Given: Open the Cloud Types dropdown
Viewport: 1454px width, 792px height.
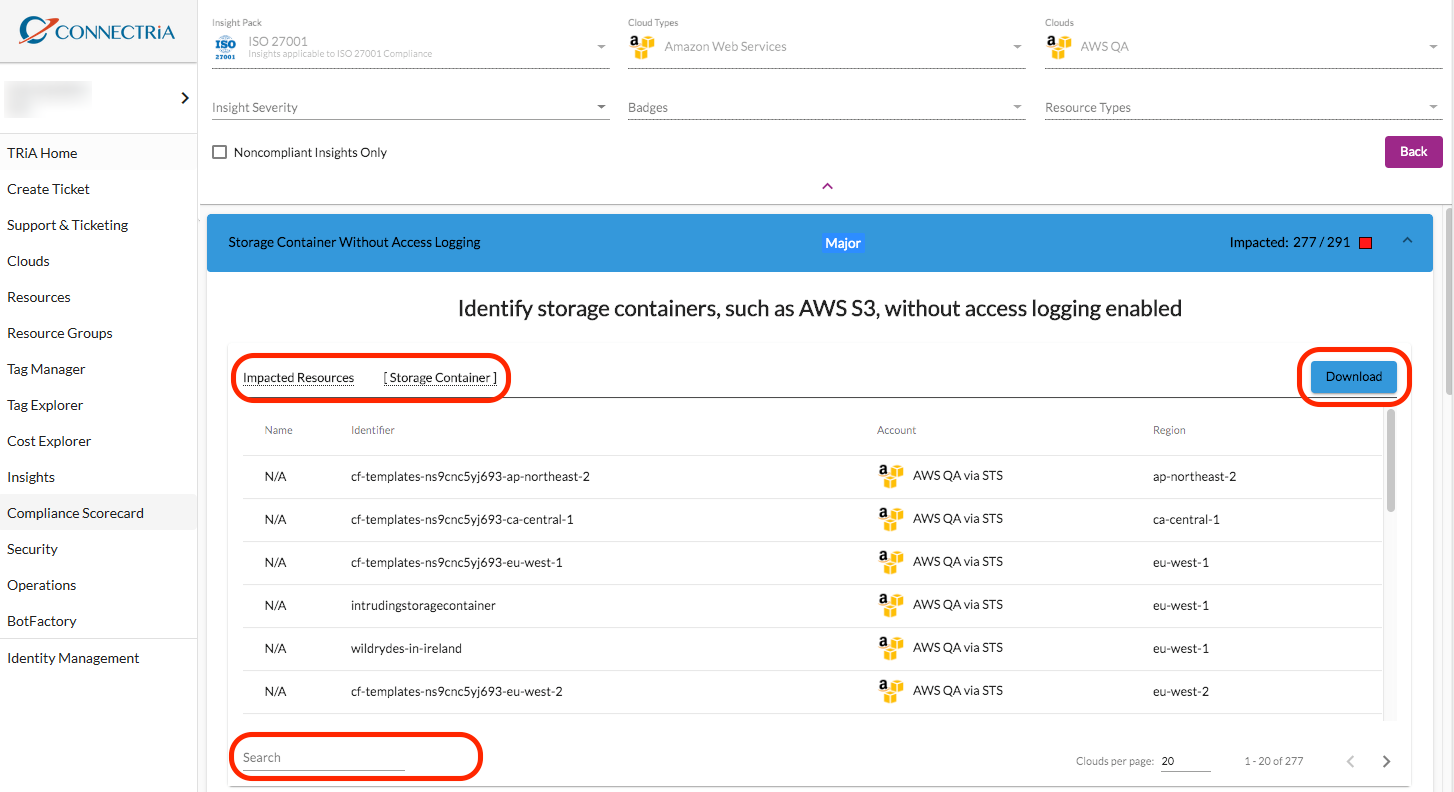Looking at the screenshot, I should tap(826, 47).
